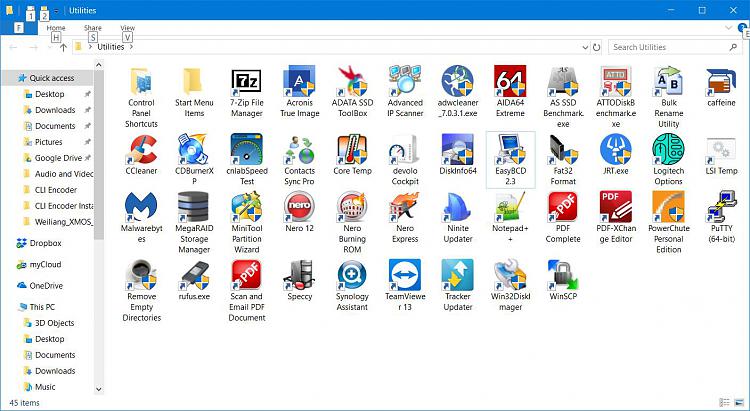The width and height of the screenshot is (750, 411).
Task: Click MiniTool Partition Wizard icon
Action: tap(247, 208)
